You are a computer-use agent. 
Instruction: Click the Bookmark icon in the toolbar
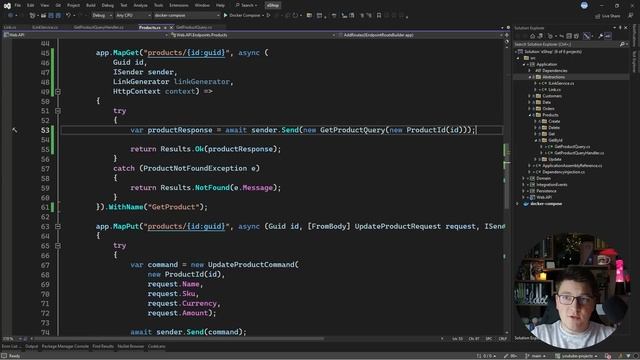click(x=379, y=16)
